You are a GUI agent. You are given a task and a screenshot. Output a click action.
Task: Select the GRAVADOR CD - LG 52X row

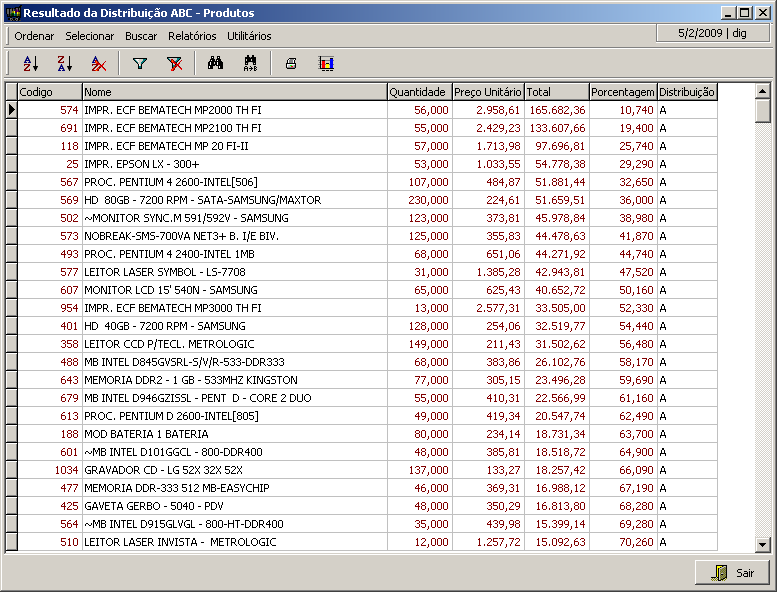click(234, 470)
